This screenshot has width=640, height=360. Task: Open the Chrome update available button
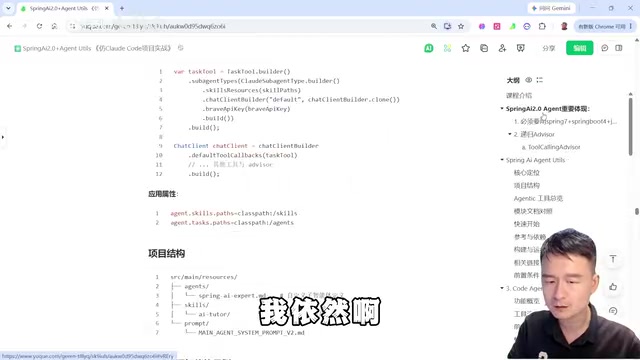pyautogui.click(x=604, y=26)
